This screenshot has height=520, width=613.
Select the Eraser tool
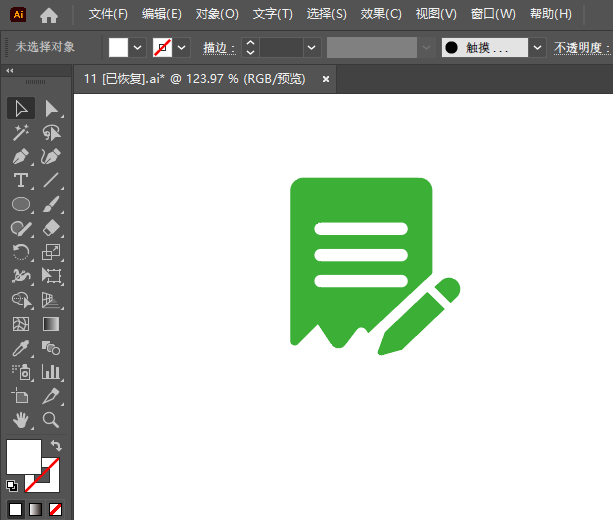(51, 228)
